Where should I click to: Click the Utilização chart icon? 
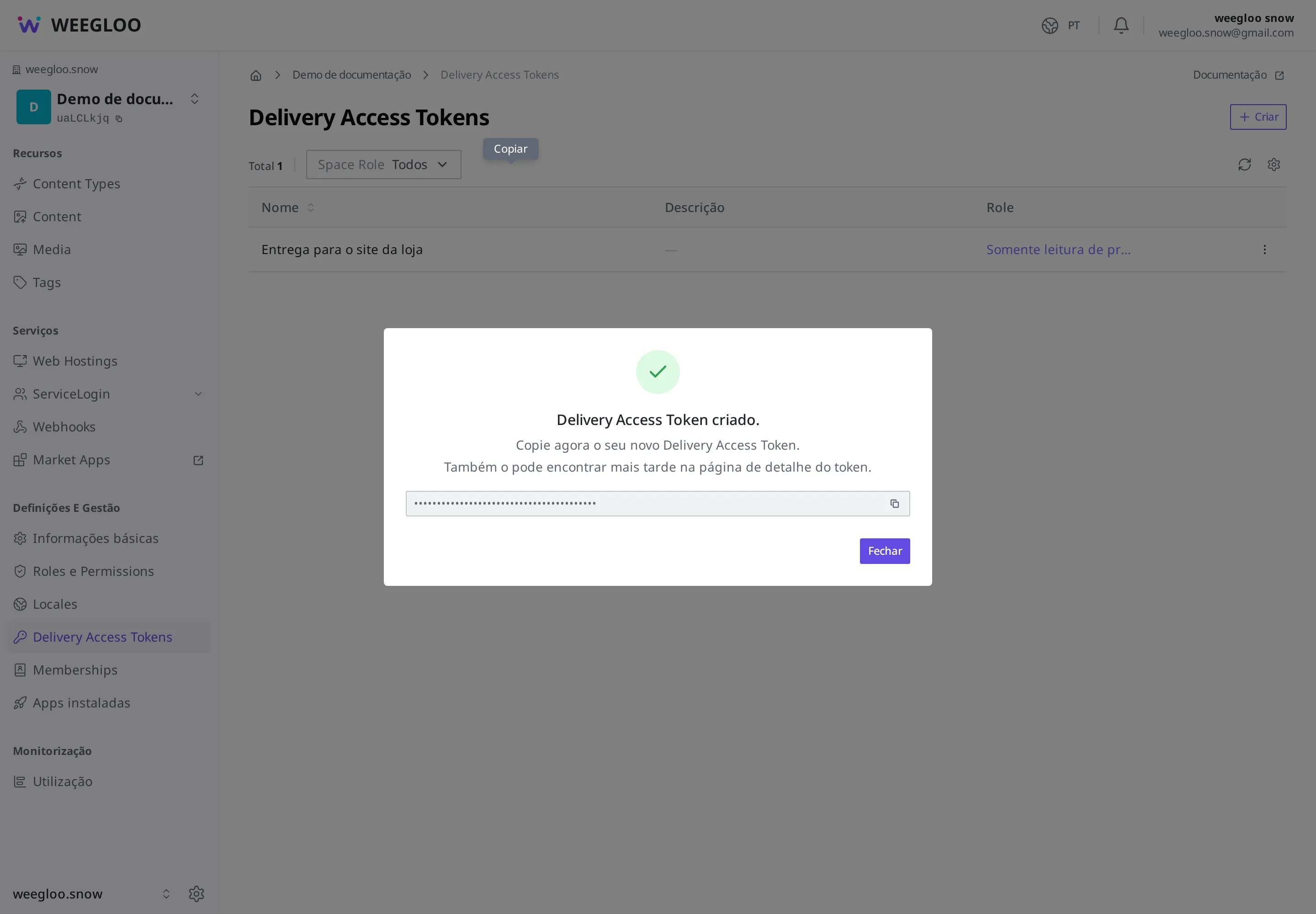click(20, 781)
